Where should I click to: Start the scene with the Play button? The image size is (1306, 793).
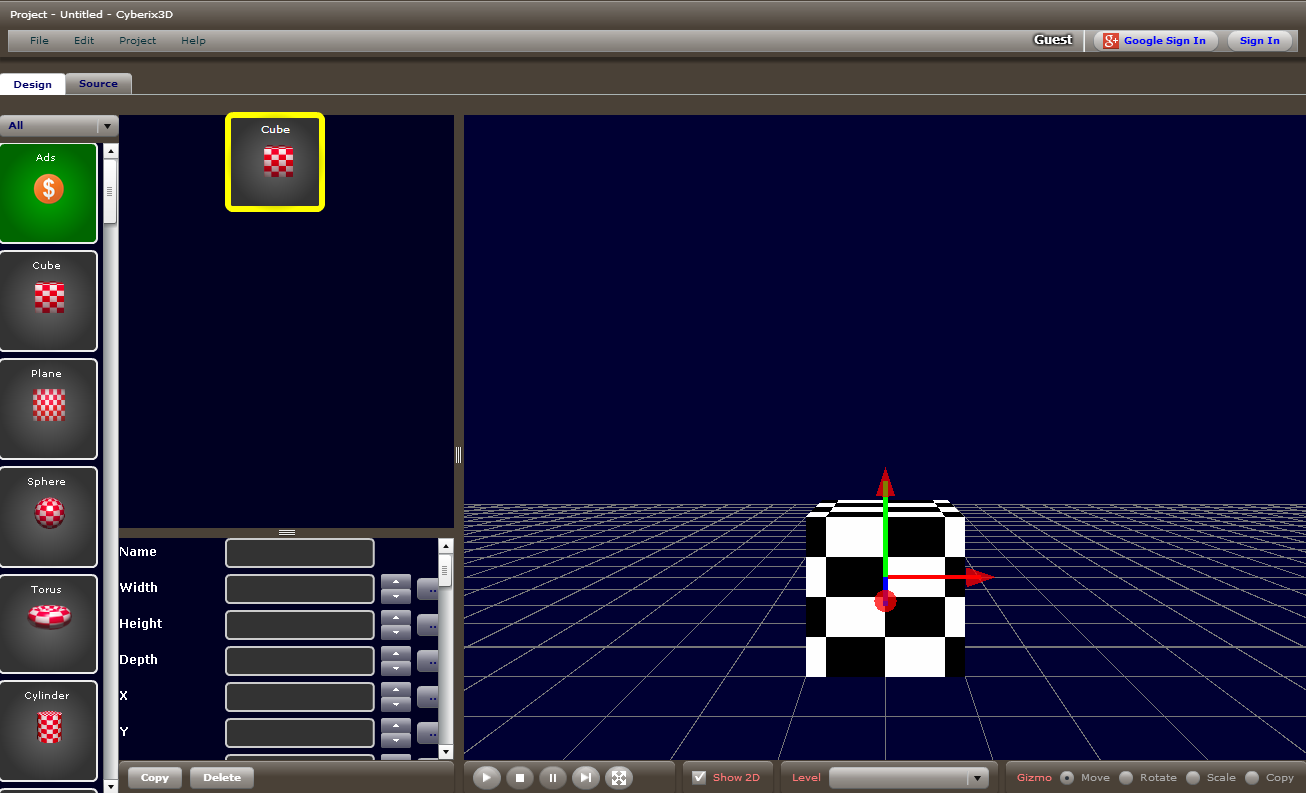click(x=486, y=777)
